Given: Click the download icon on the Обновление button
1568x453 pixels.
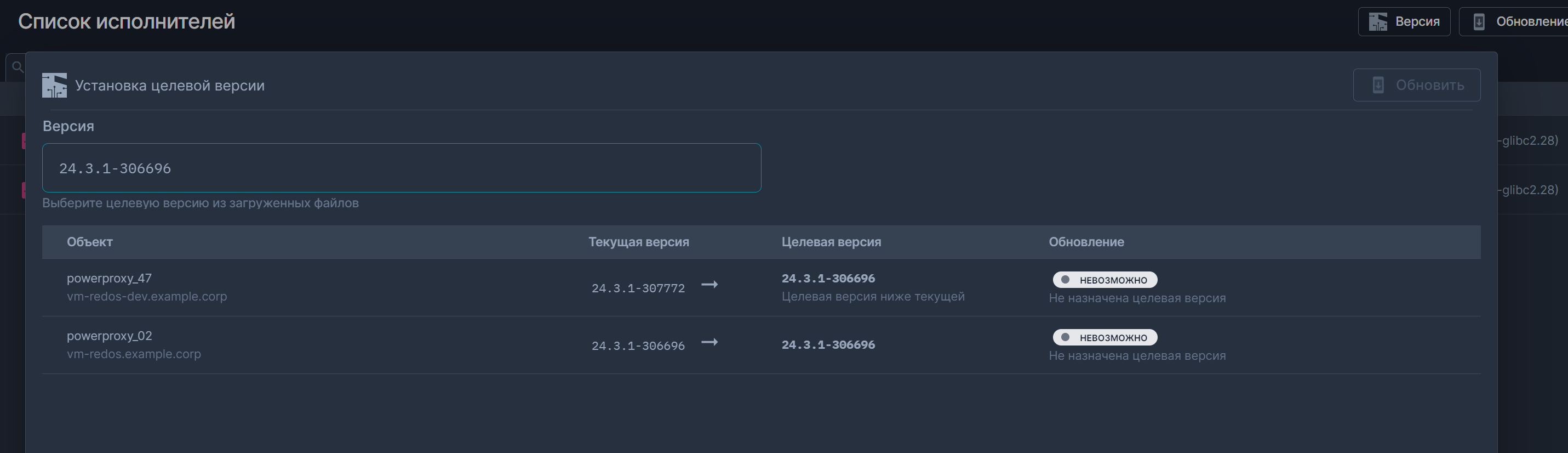Looking at the screenshot, I should tap(1479, 22).
